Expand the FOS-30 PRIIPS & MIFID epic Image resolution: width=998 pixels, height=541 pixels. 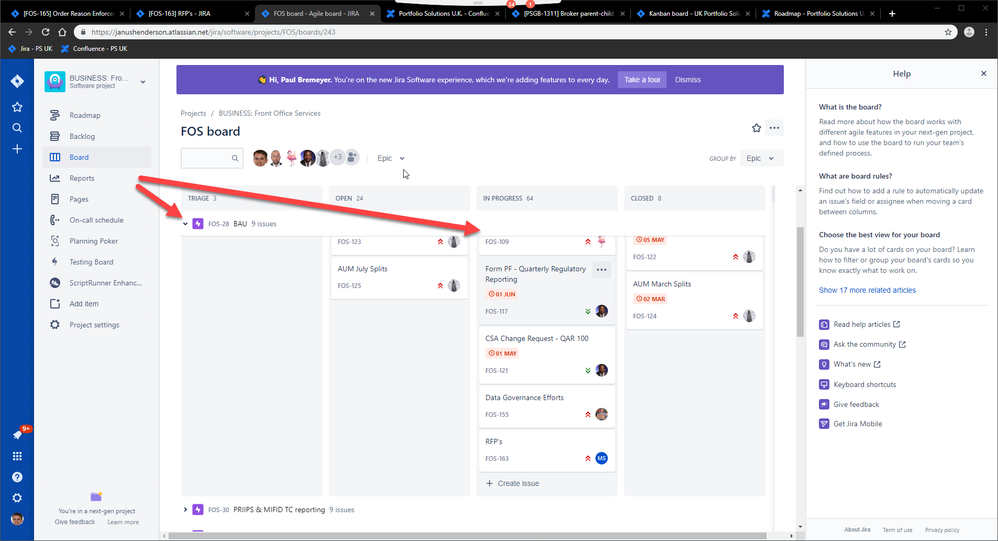point(185,510)
